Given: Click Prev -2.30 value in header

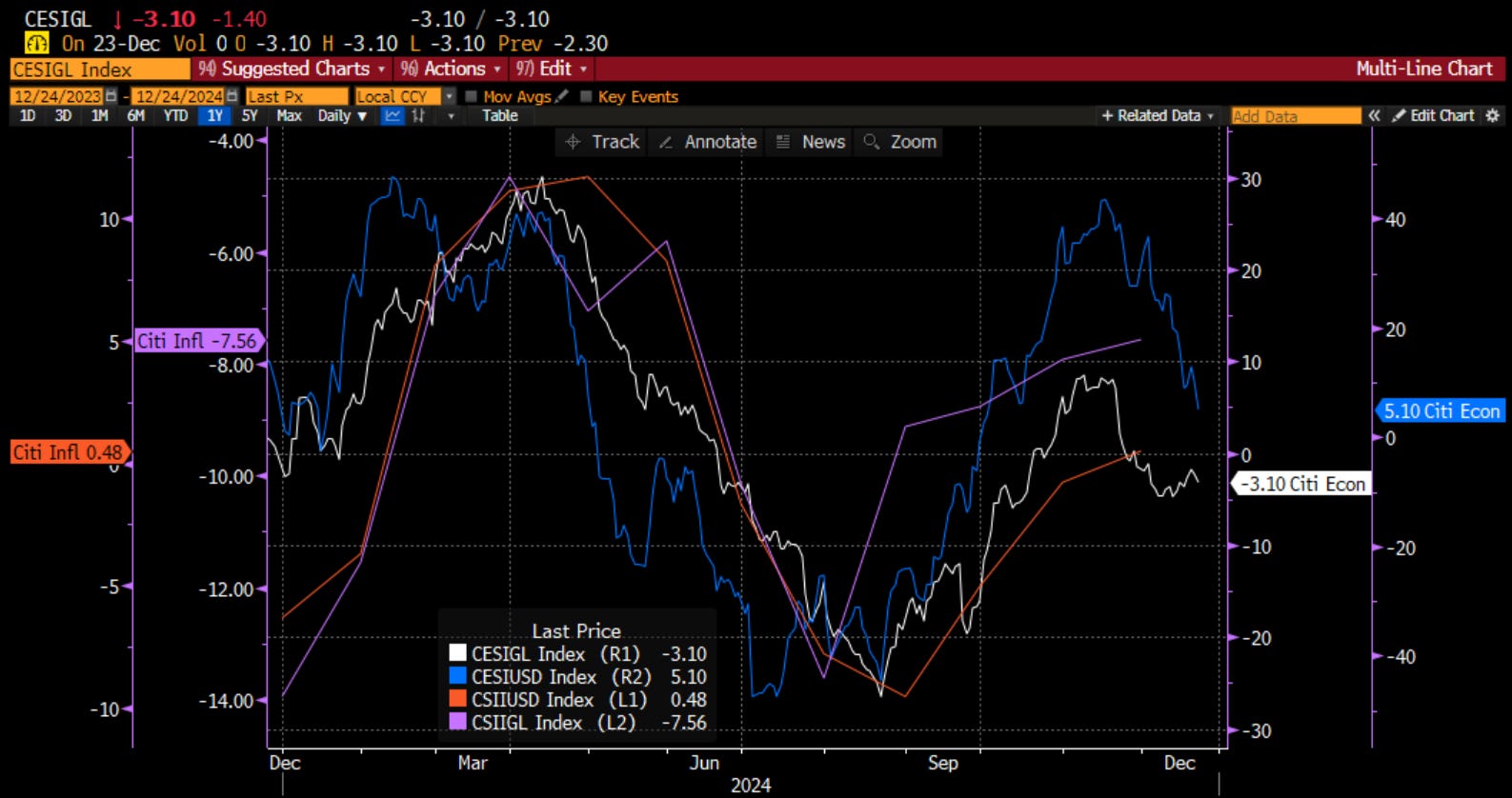Looking at the screenshot, I should (x=553, y=43).
